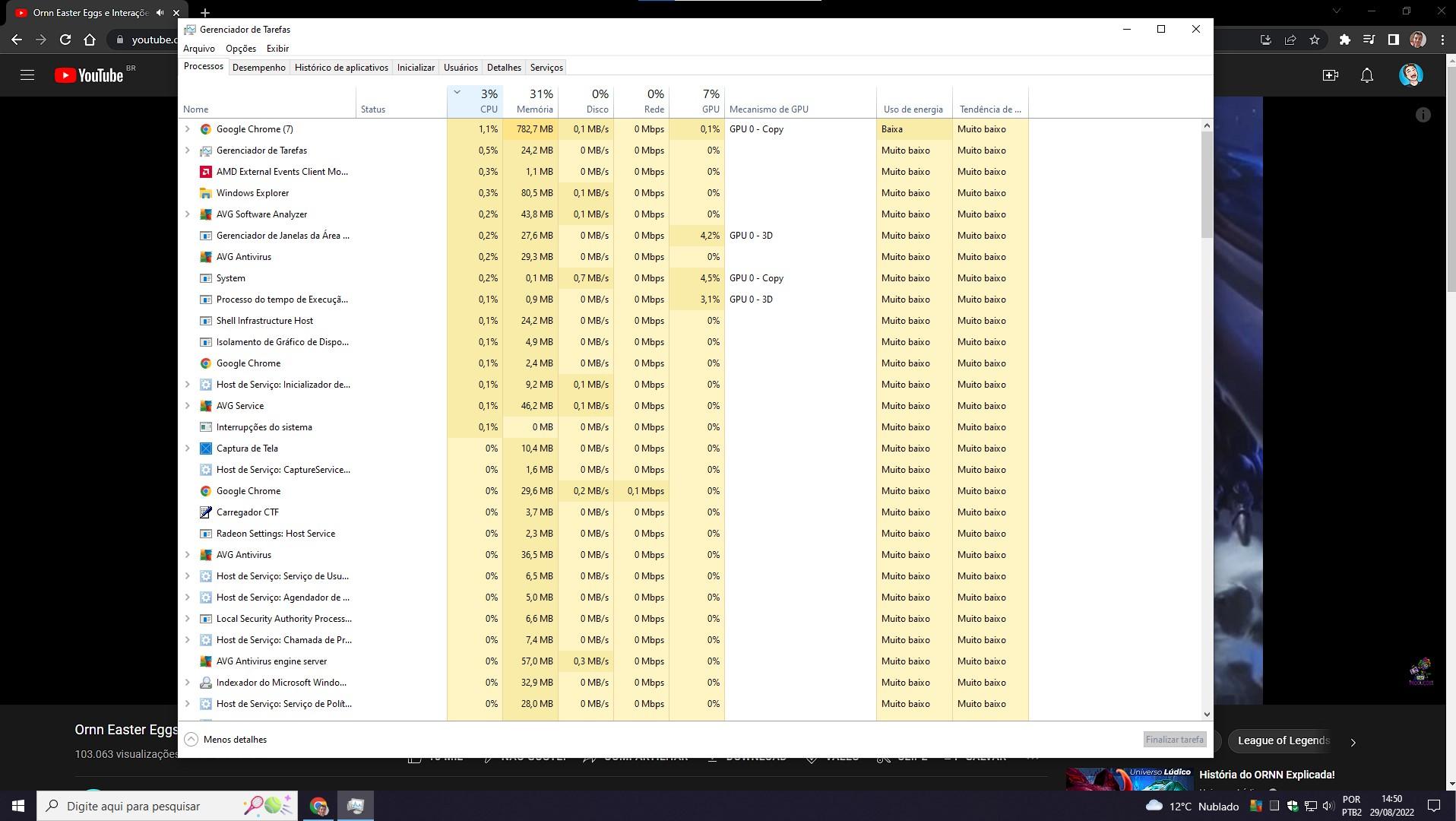Expand Host de Serviço: Inicializador process
1456x821 pixels.
click(188, 385)
